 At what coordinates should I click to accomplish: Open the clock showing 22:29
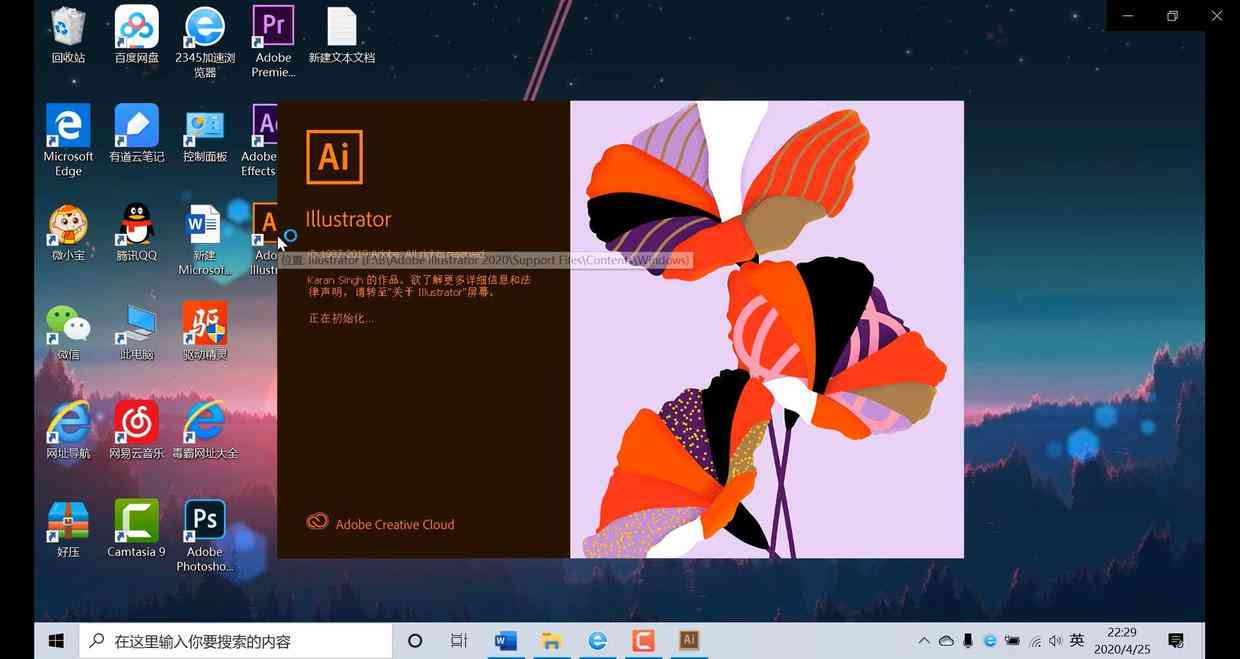click(x=1122, y=641)
